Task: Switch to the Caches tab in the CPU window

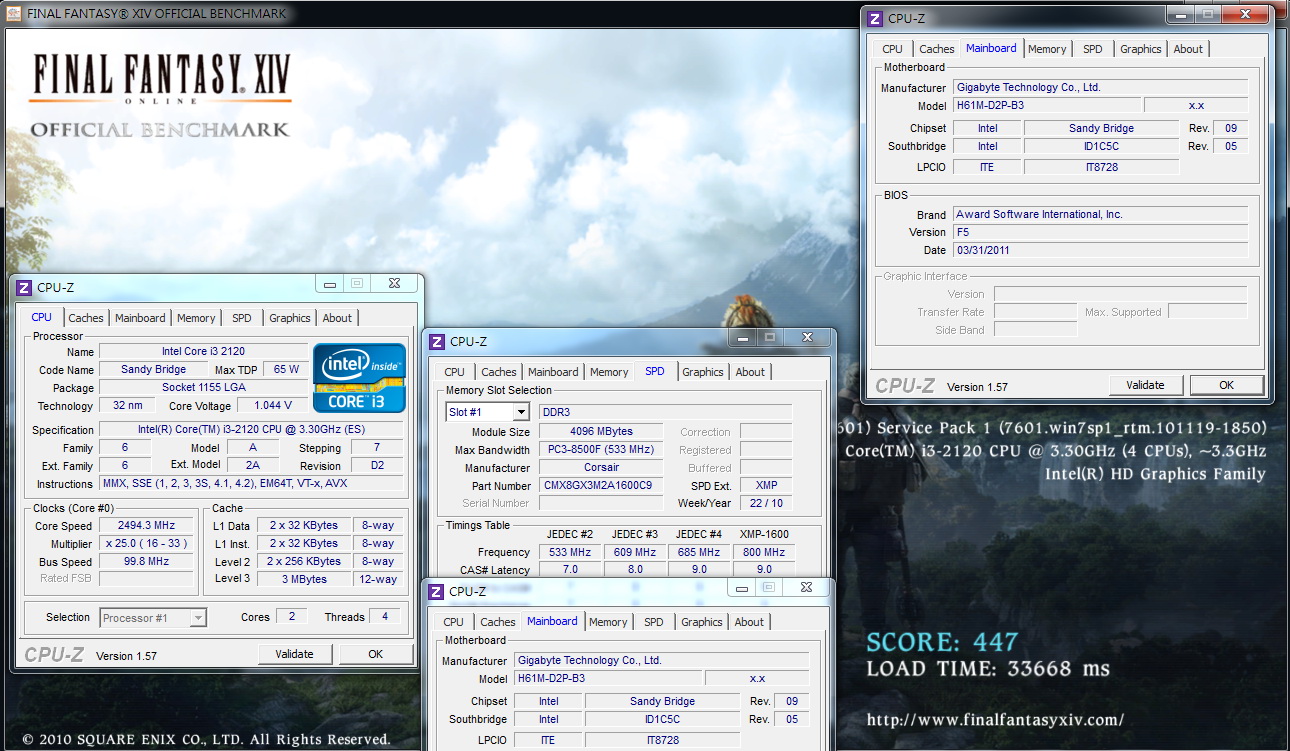Action: 86,318
